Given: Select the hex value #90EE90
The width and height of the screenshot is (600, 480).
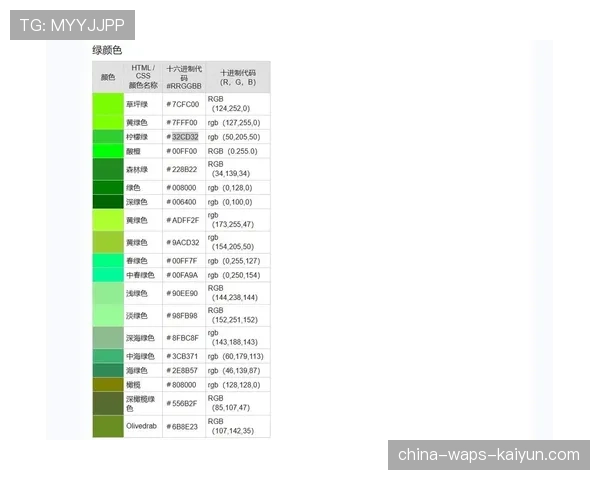Looking at the screenshot, I should (x=183, y=293).
